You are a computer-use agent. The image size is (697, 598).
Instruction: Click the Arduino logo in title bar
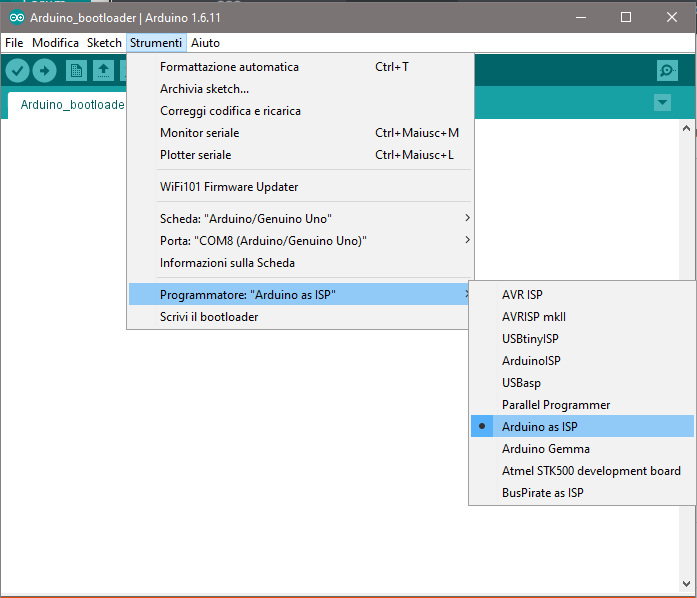pos(17,18)
